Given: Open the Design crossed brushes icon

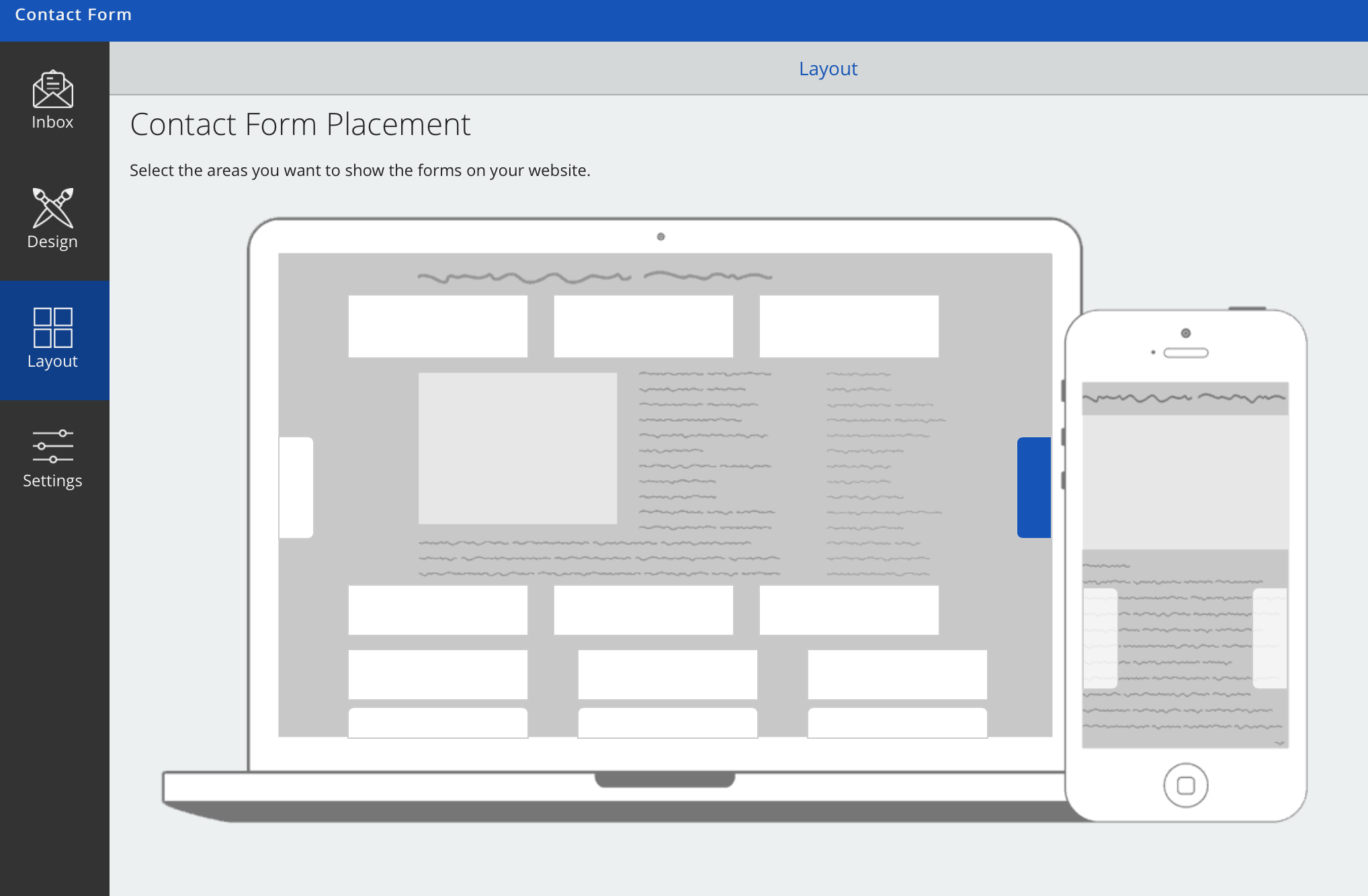Looking at the screenshot, I should pyautogui.click(x=52, y=208).
